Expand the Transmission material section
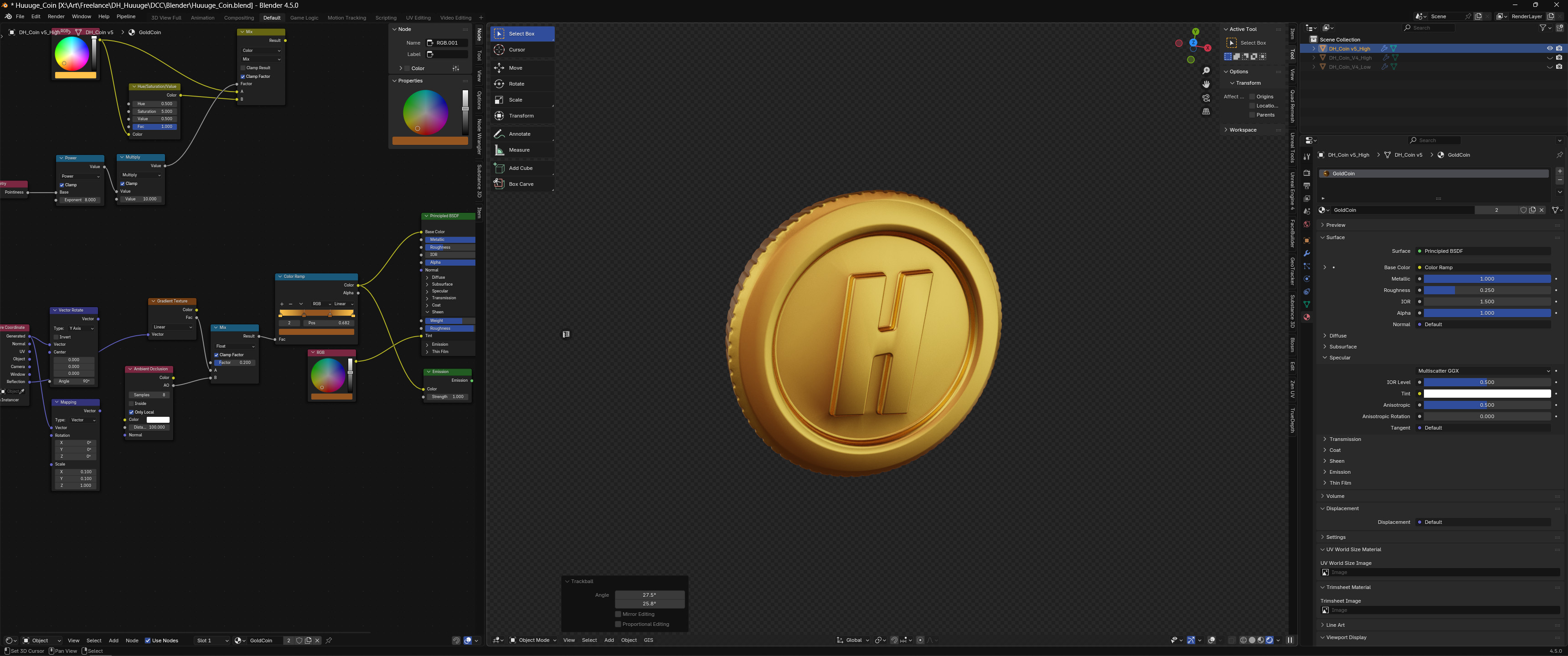Screen dimensions: 1568x656 coord(1345,439)
